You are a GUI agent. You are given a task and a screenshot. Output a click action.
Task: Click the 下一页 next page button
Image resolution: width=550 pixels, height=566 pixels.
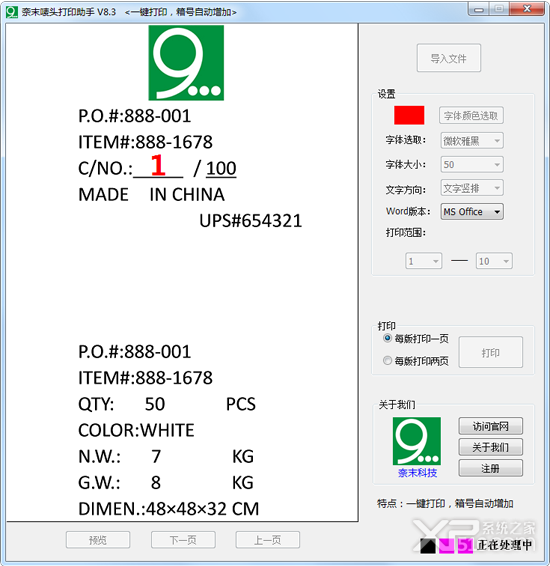coord(183,540)
